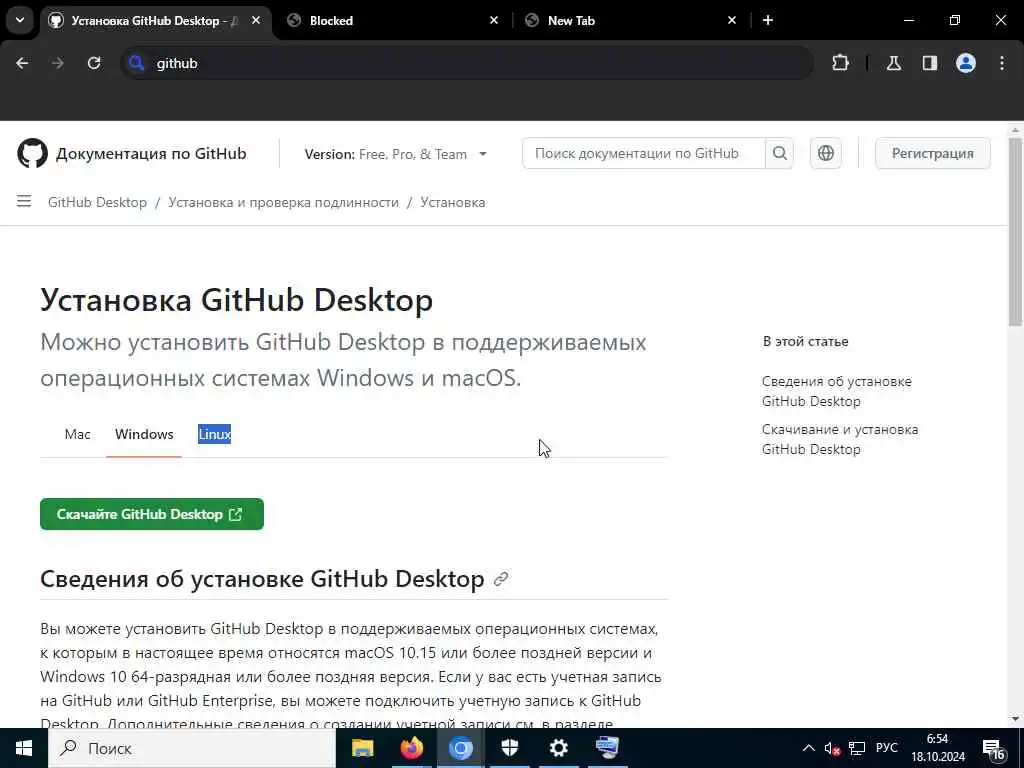Click the Регистрация button
The width and height of the screenshot is (1024, 768).
pyautogui.click(x=933, y=153)
